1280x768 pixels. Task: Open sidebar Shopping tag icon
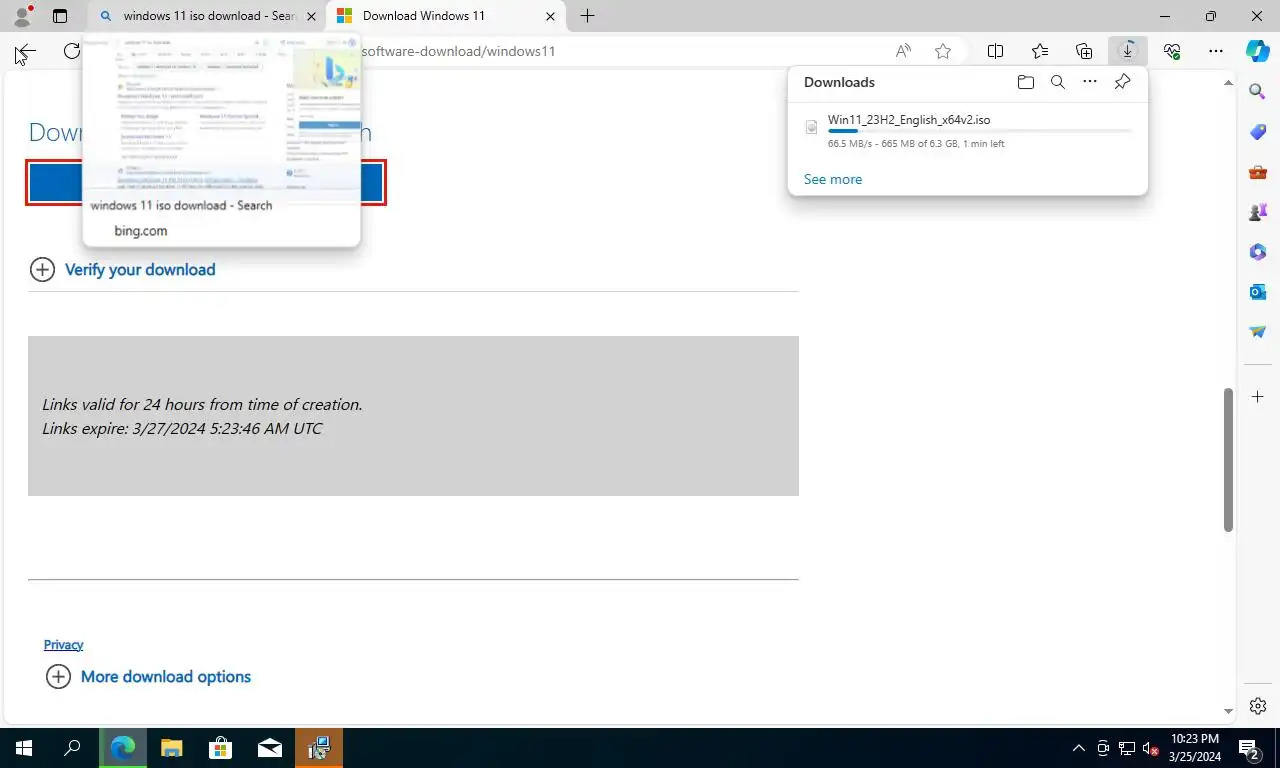1258,132
